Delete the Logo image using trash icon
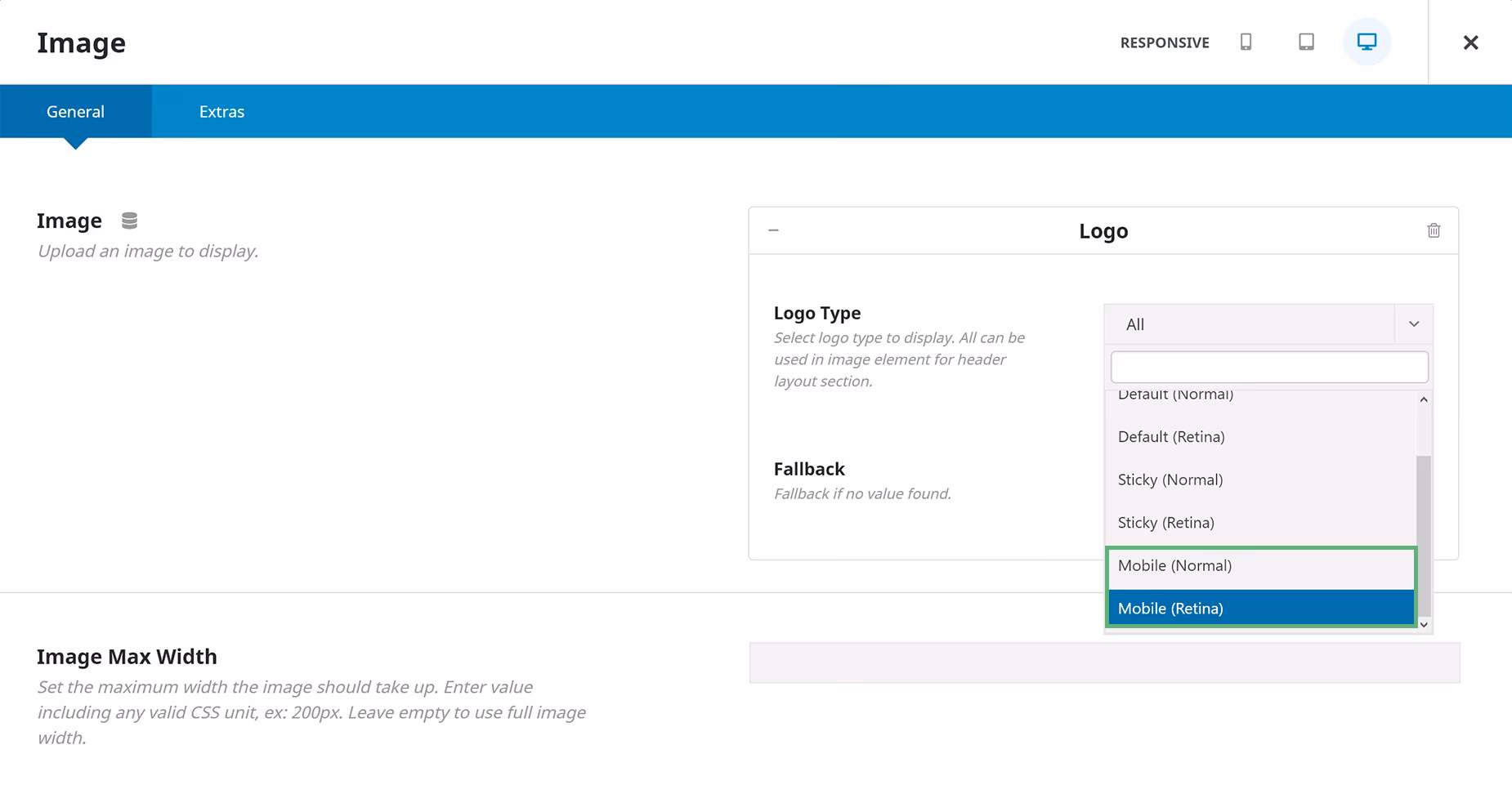Image resolution: width=1512 pixels, height=794 pixels. click(1433, 230)
